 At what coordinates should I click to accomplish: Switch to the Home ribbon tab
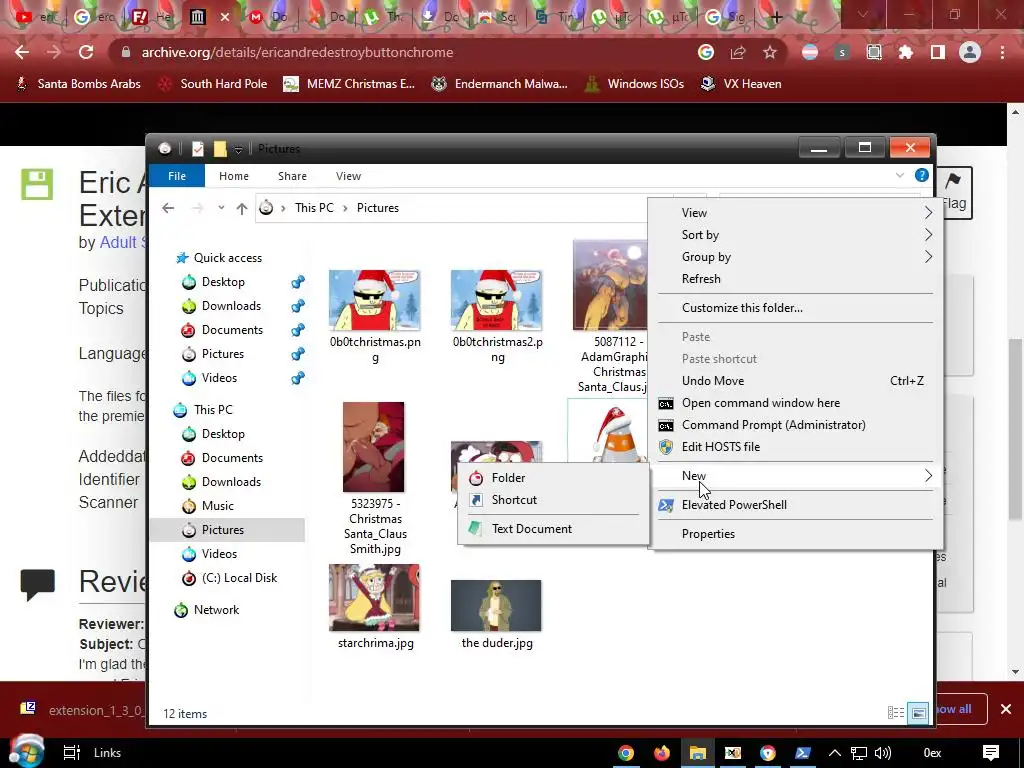[x=234, y=176]
